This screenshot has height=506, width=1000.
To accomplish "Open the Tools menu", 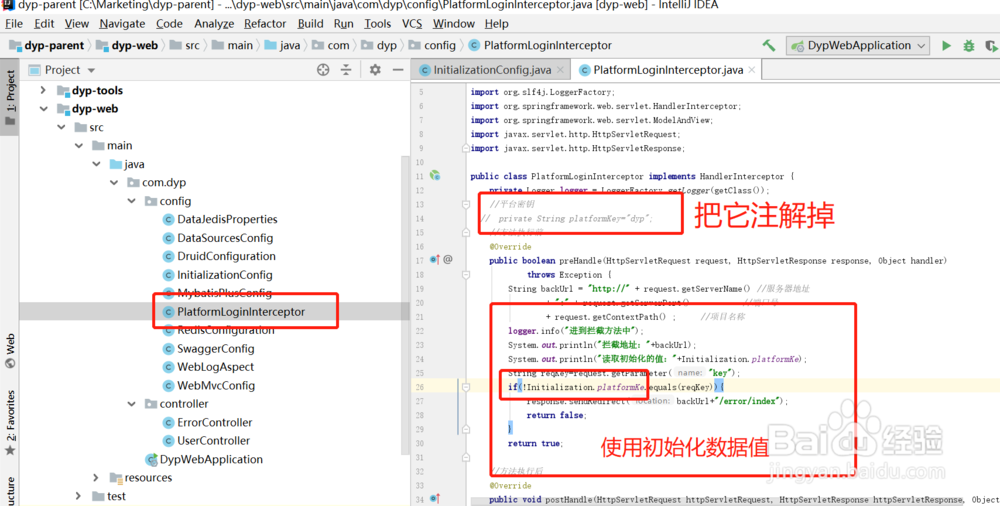I will [378, 24].
